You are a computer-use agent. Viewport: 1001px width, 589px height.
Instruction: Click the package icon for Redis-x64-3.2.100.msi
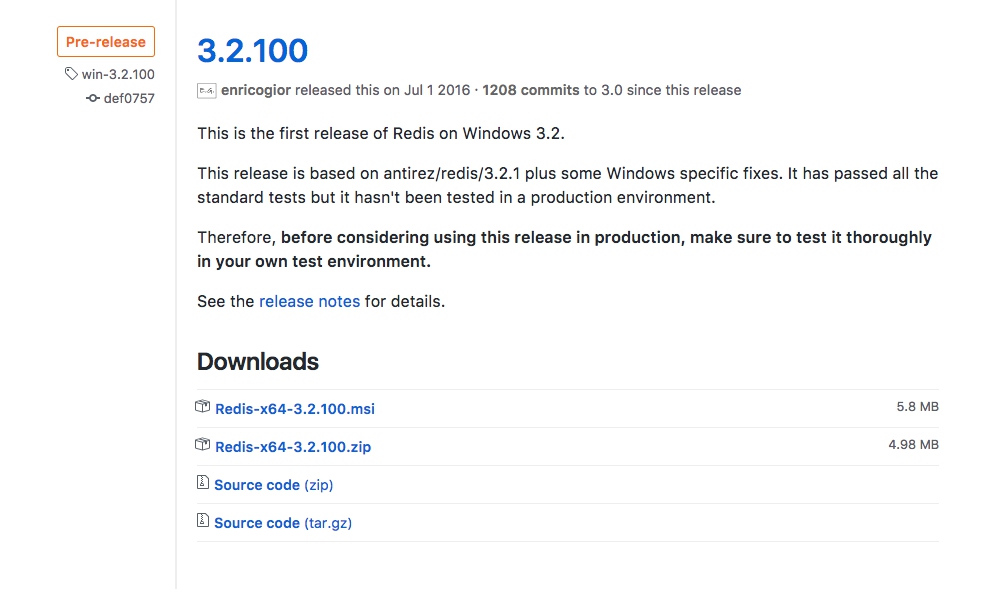(x=202, y=406)
